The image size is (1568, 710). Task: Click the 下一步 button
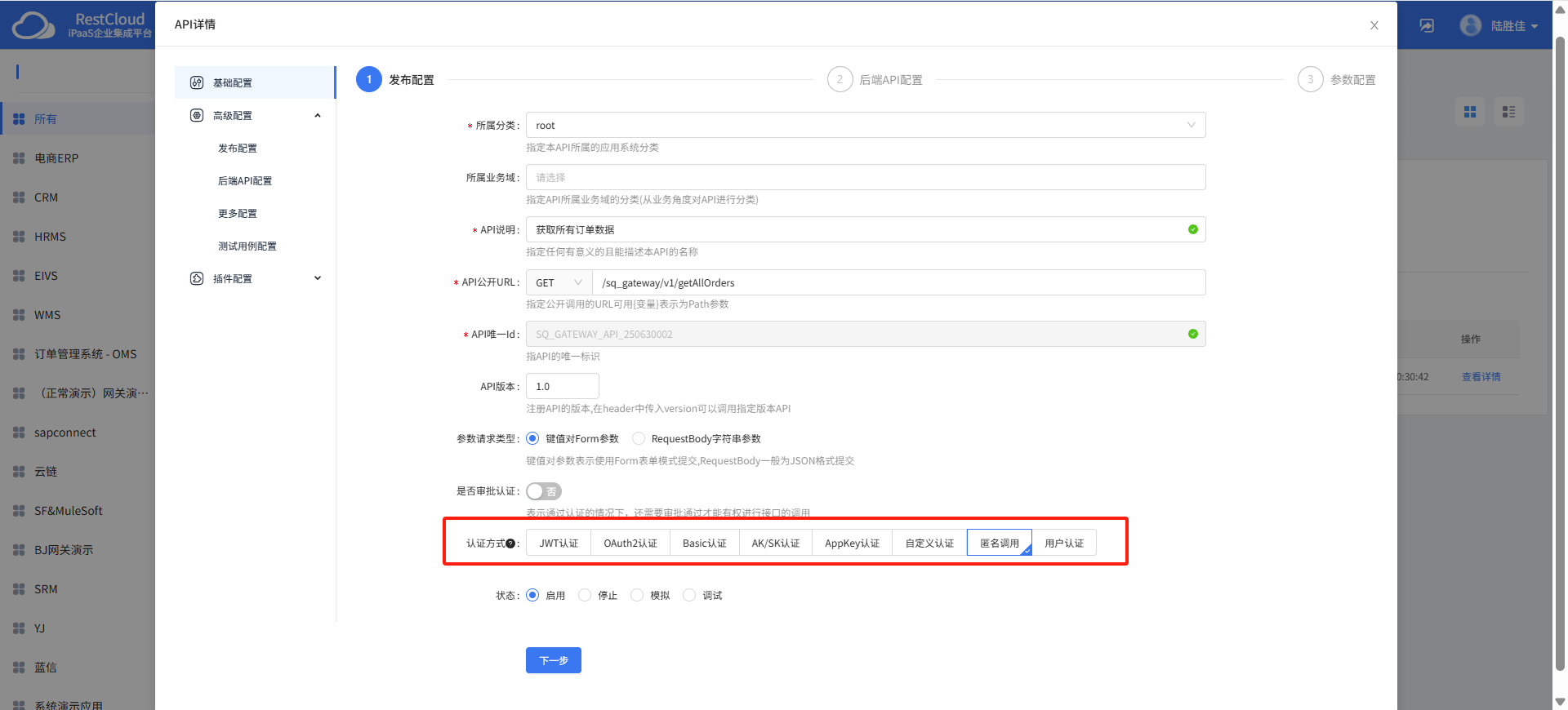tap(553, 660)
